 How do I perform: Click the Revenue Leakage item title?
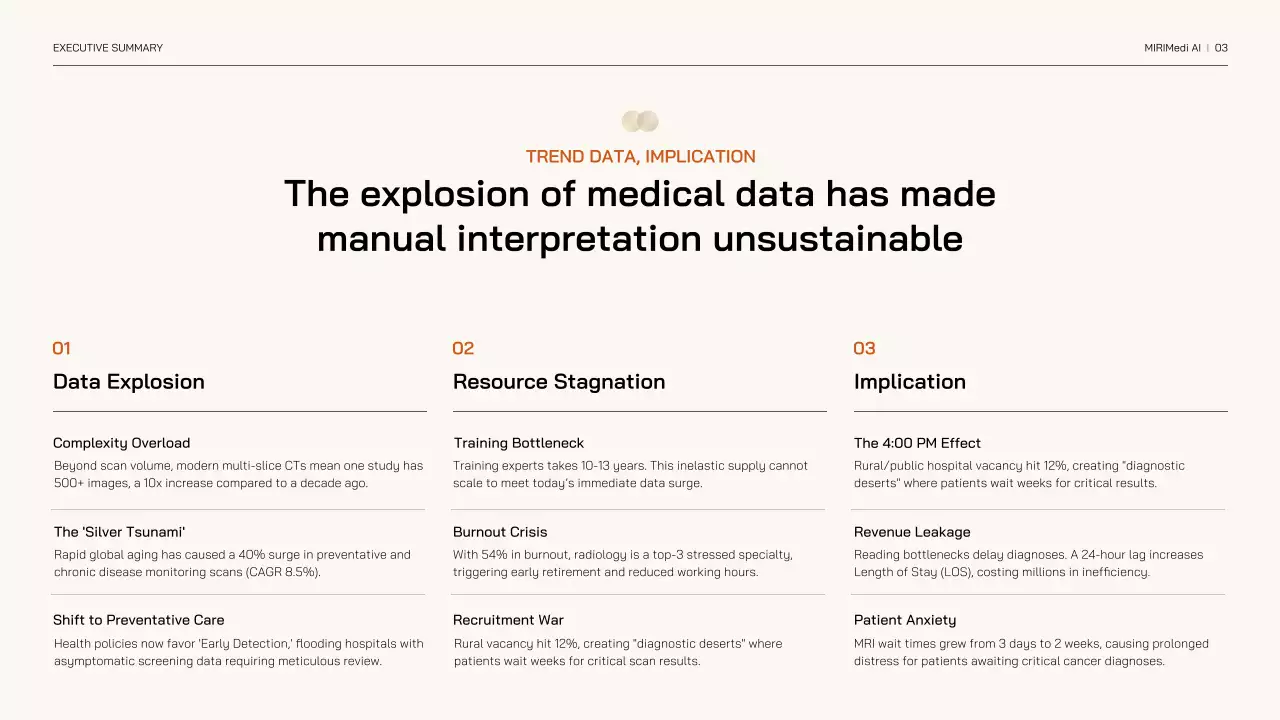click(x=912, y=532)
